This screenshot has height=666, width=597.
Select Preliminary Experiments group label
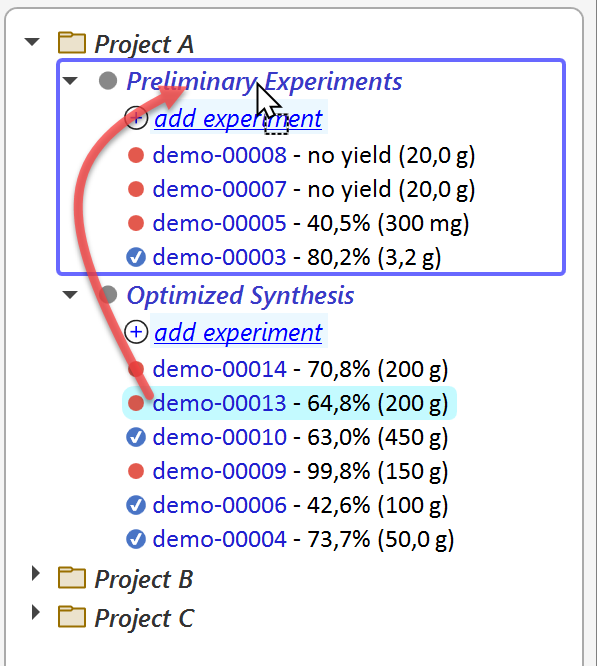pos(264,81)
